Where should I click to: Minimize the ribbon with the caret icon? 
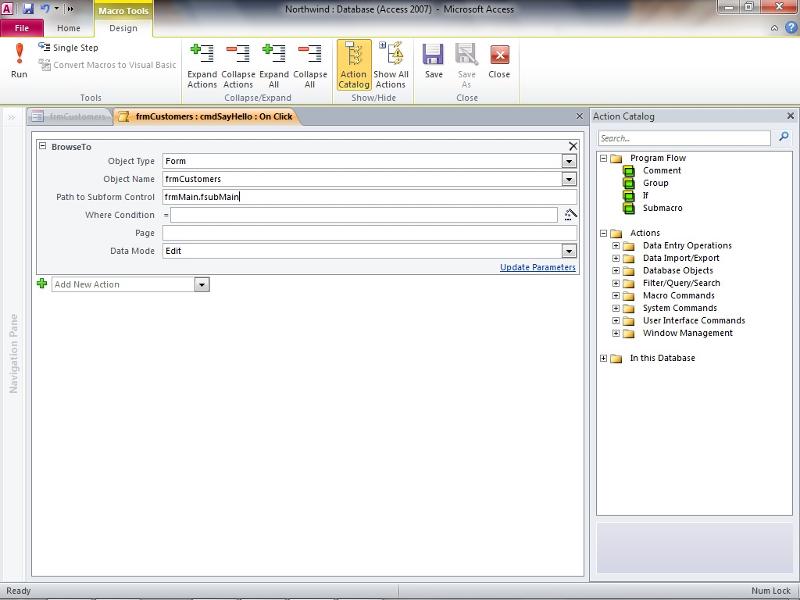point(774,28)
